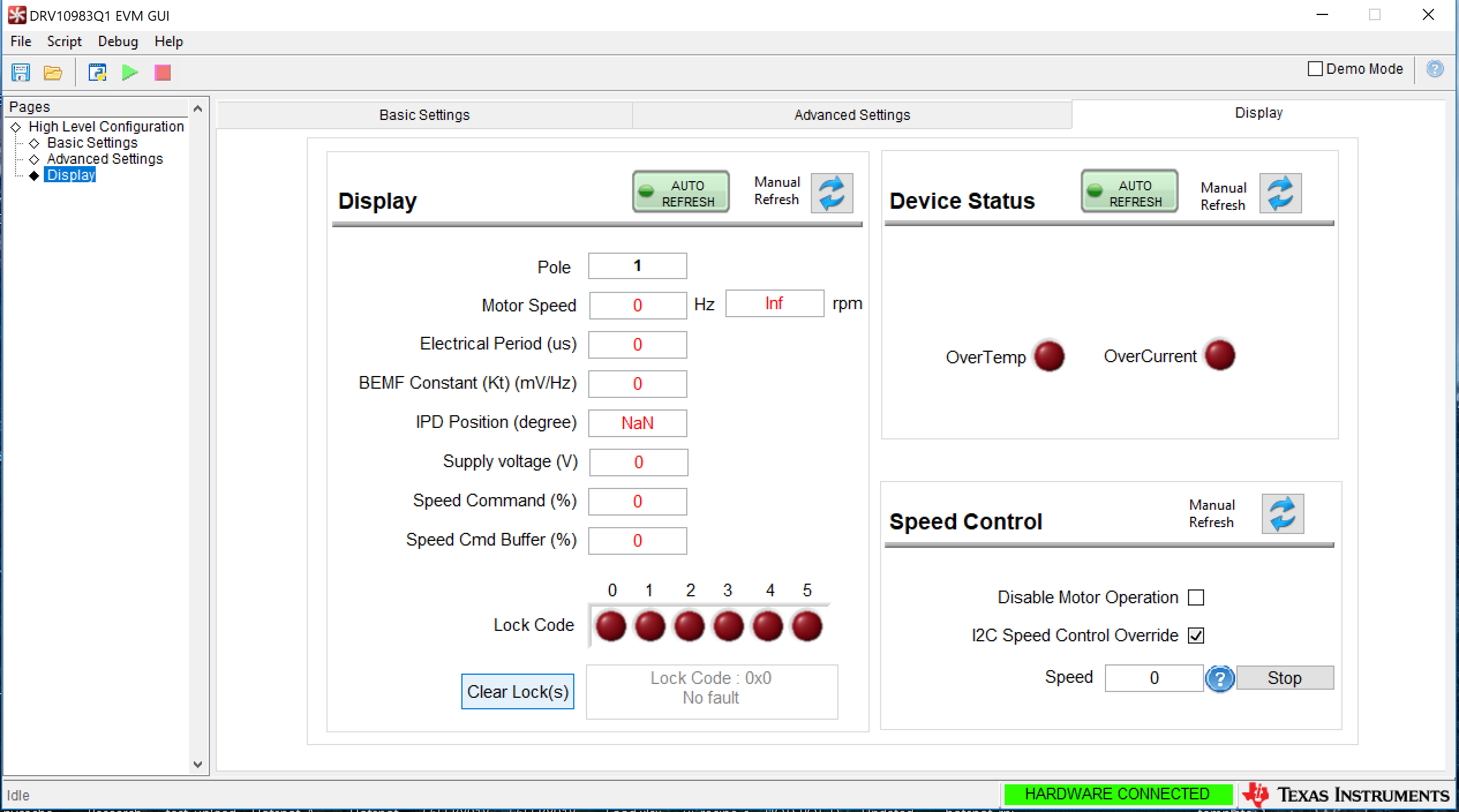Stop script with the red square icon

(x=163, y=73)
